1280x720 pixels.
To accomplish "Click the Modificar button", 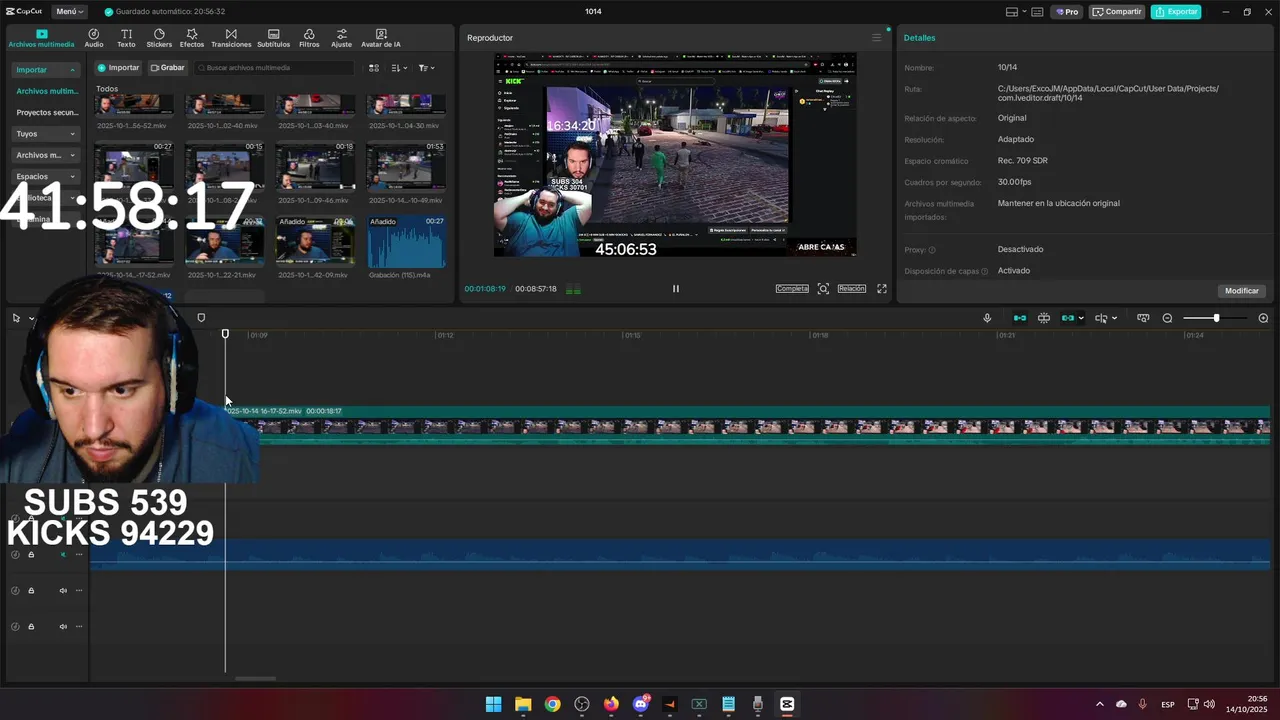I will click(x=1242, y=291).
